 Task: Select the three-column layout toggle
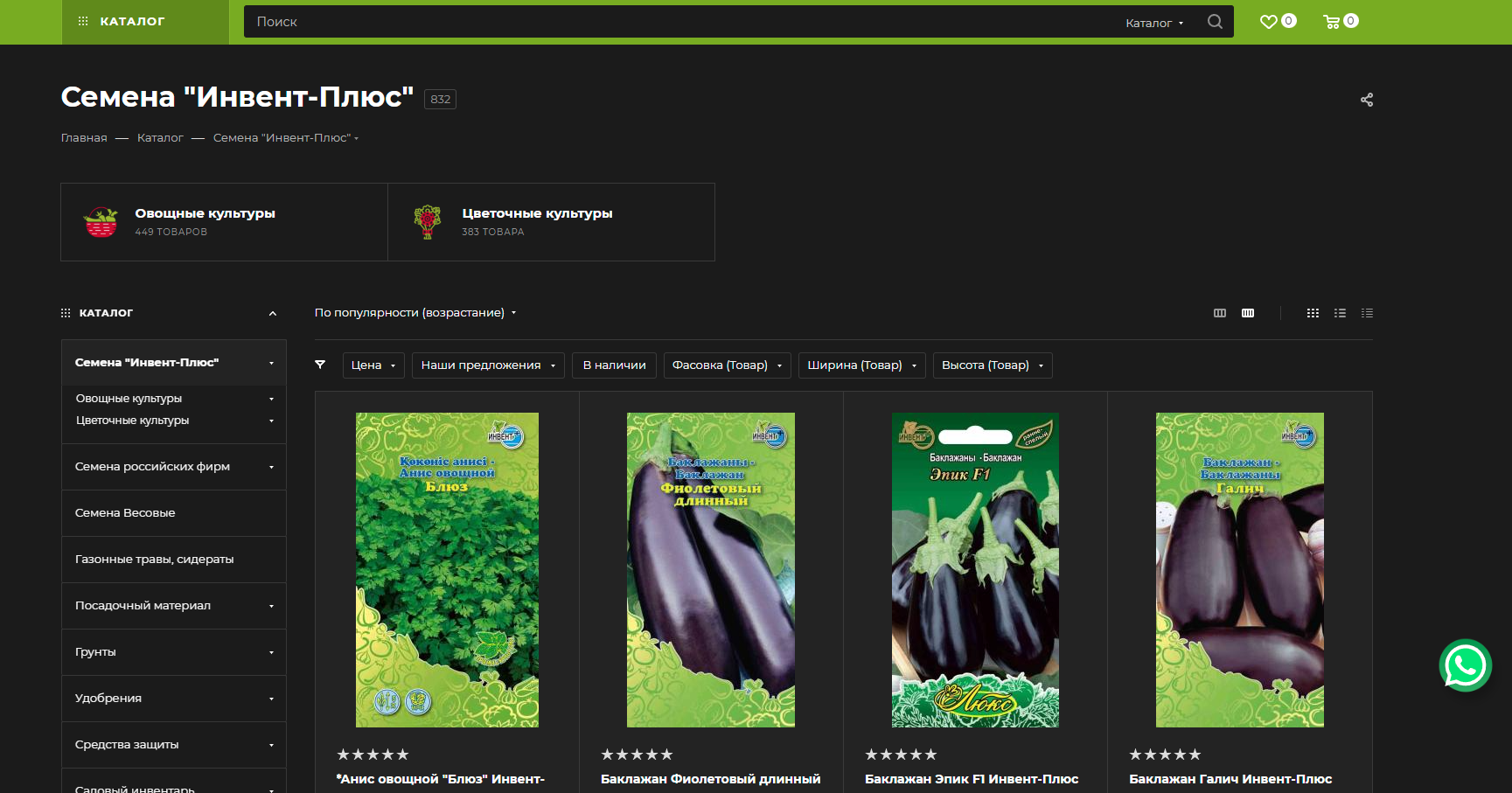point(1220,313)
